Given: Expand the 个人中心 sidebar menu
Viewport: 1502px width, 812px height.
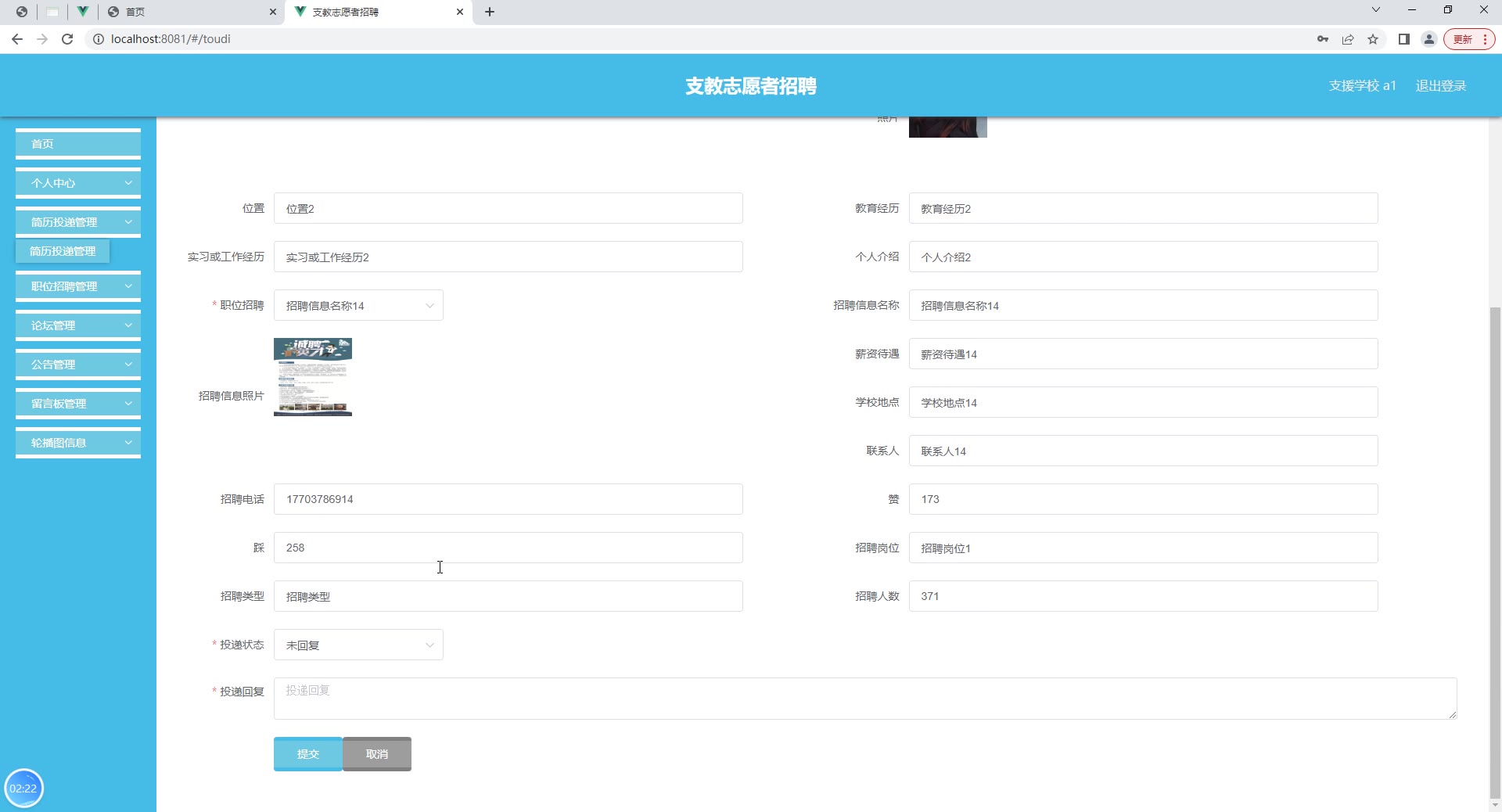Looking at the screenshot, I should click(78, 183).
